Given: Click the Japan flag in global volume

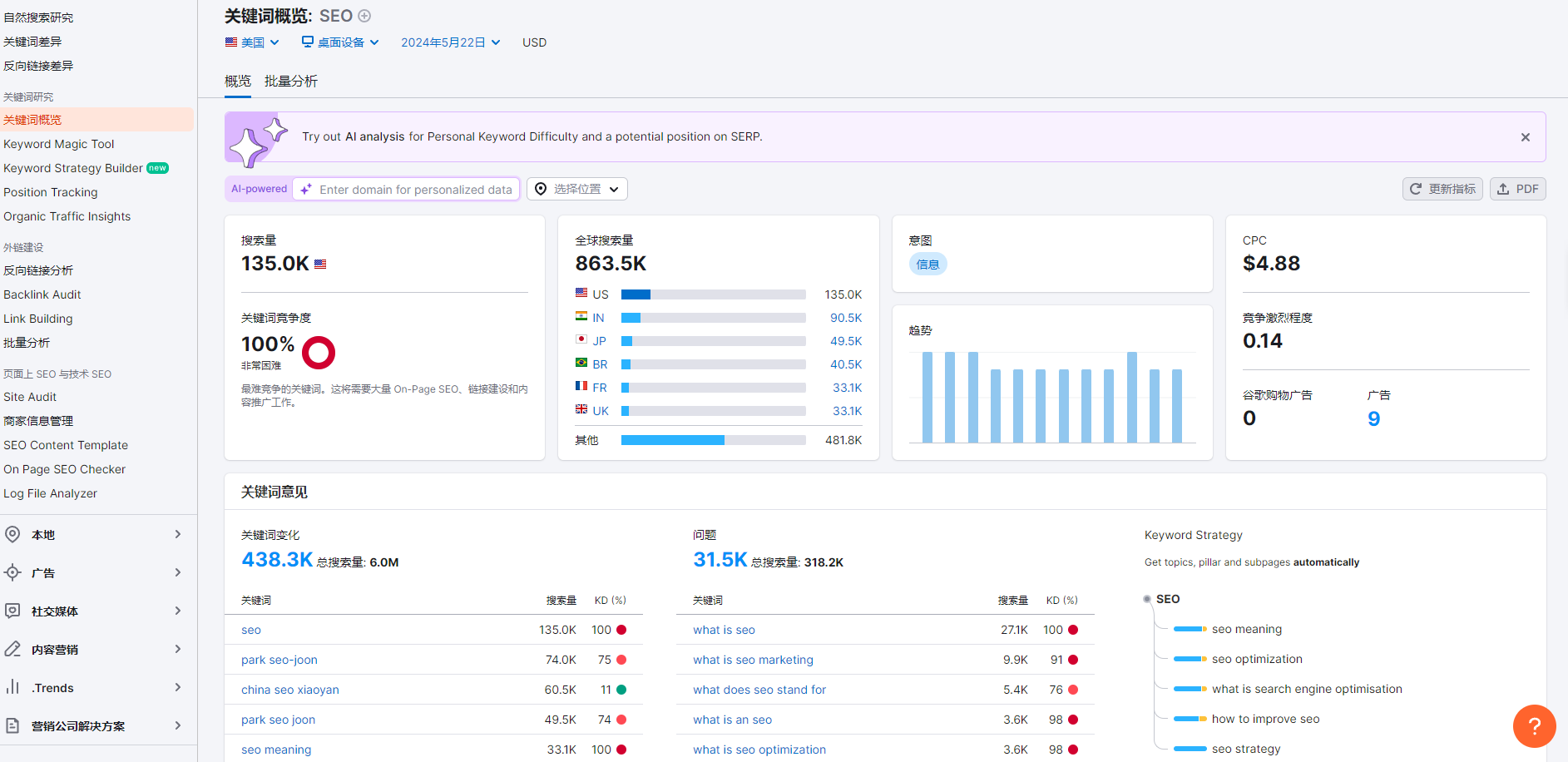Looking at the screenshot, I should (x=581, y=339).
